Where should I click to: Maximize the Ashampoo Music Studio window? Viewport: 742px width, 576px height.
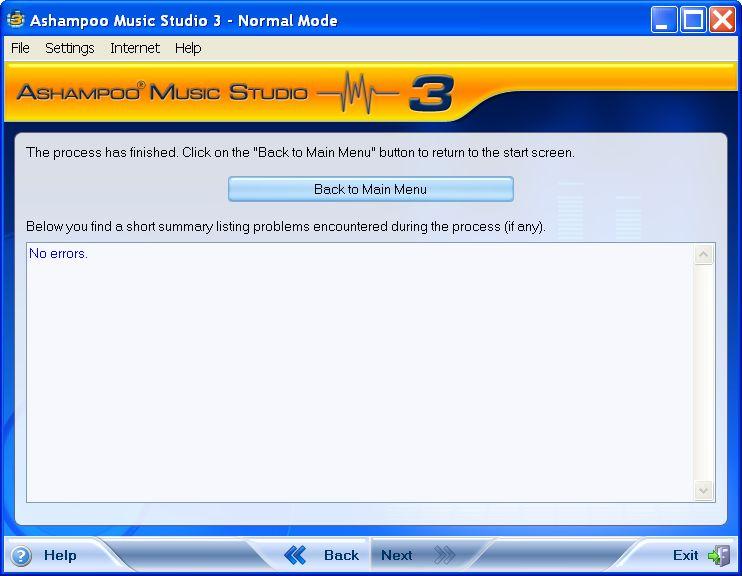coord(693,20)
